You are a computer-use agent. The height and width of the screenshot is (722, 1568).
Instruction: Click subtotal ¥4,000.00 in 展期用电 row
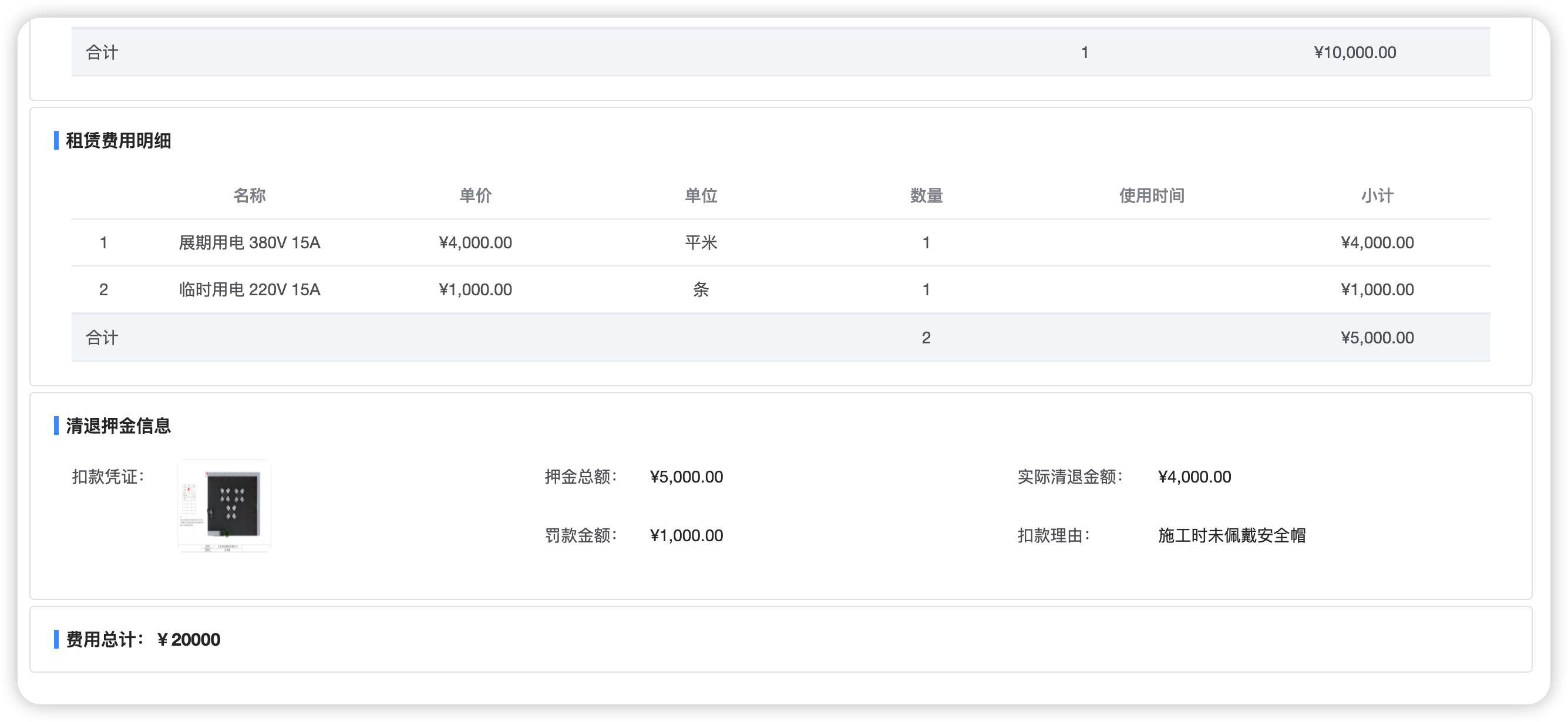pos(1378,242)
